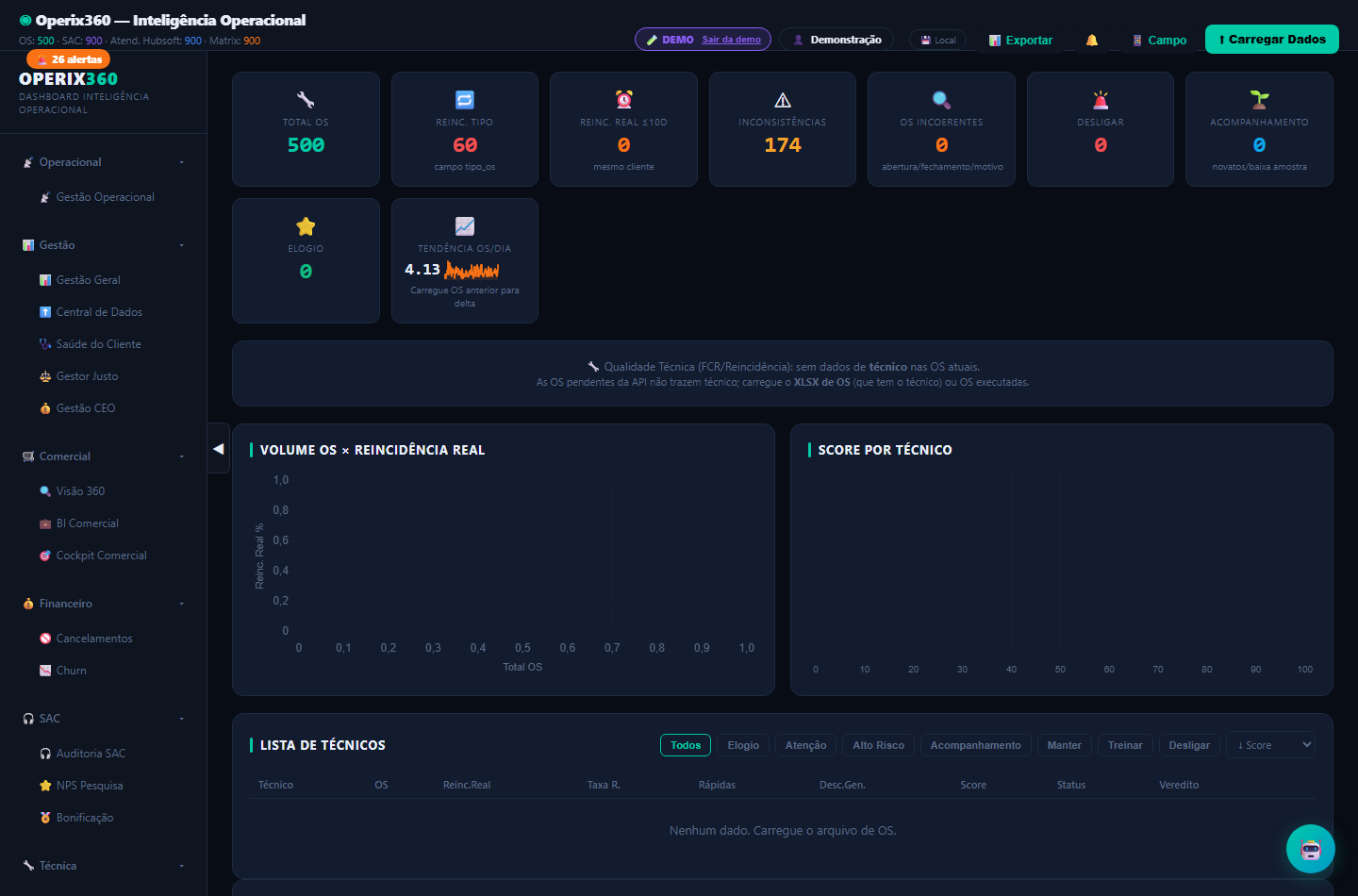Click the Carregar Dados button
Viewport: 1358px width, 896px height.
(x=1272, y=40)
